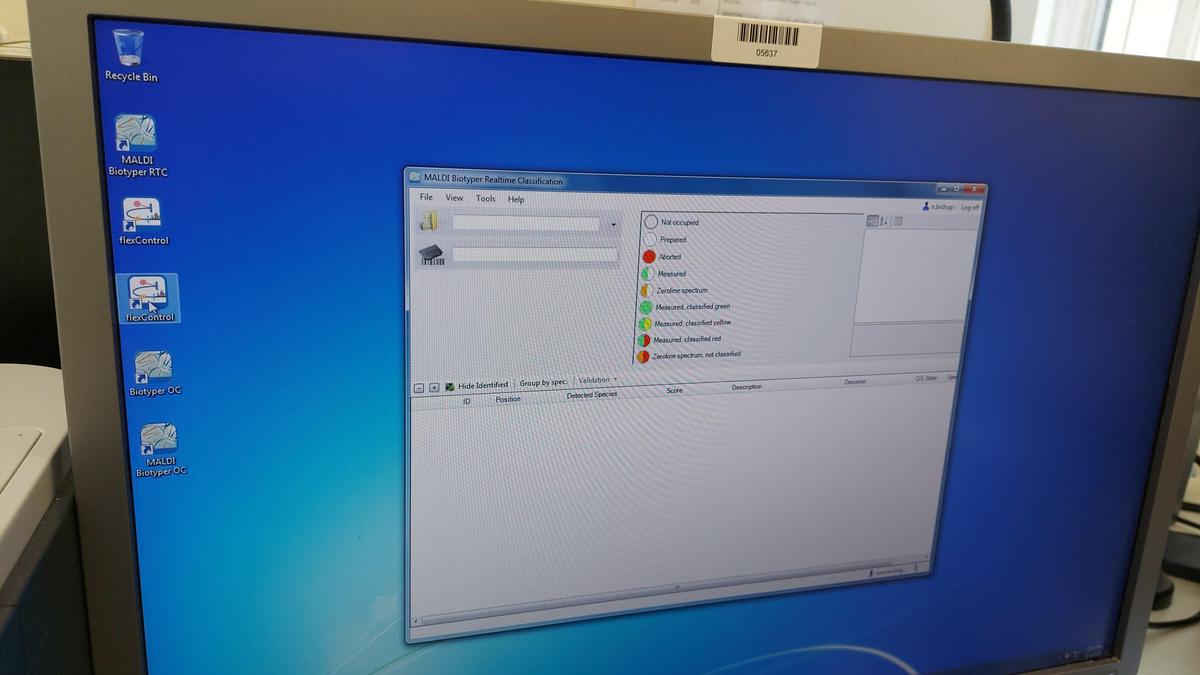Open the View menu
Viewport: 1200px width, 675px height.
(x=454, y=198)
